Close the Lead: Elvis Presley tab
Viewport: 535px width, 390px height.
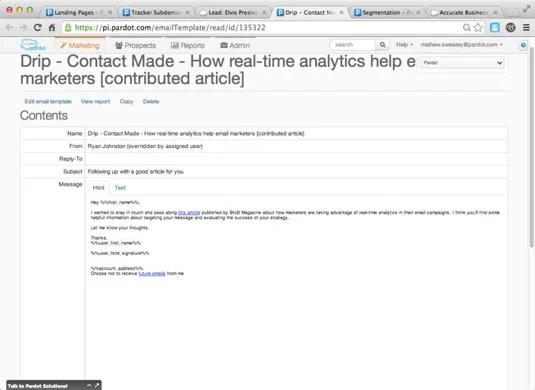264,12
